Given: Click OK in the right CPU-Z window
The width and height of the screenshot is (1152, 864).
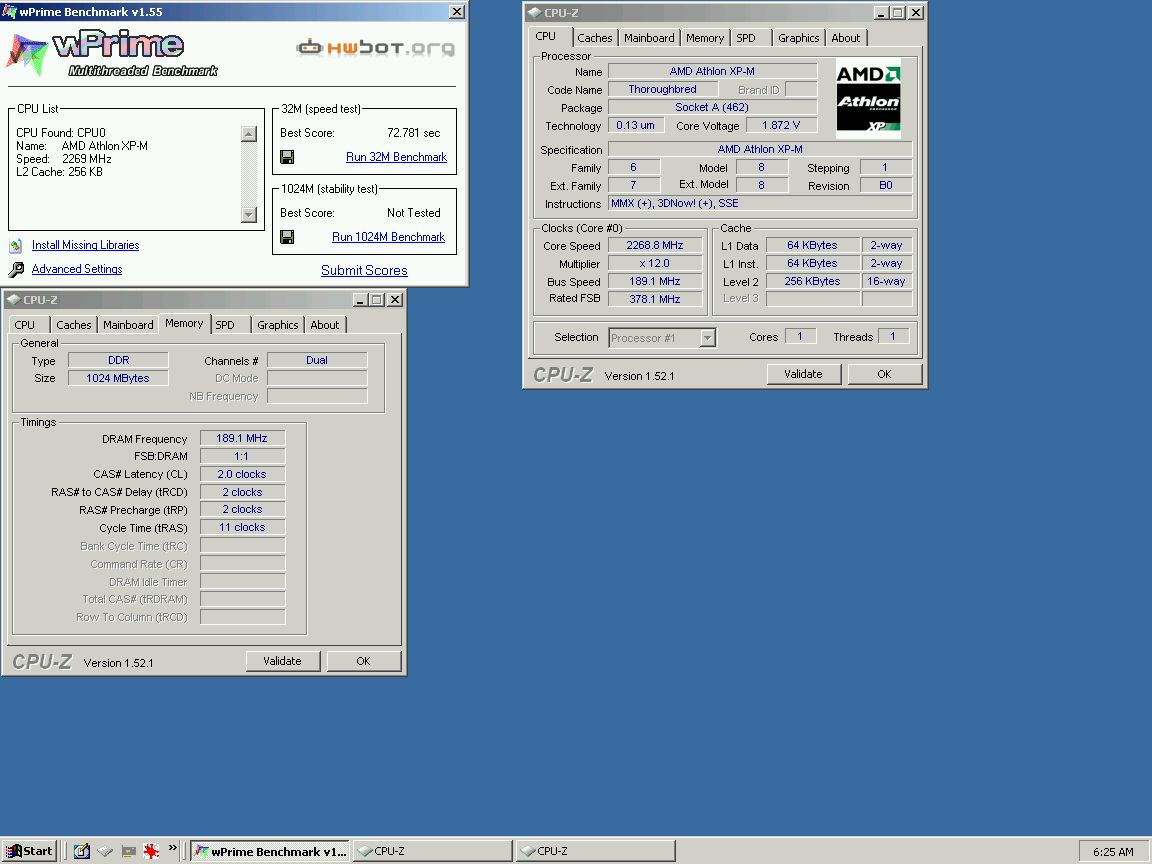Looking at the screenshot, I should (x=885, y=374).
